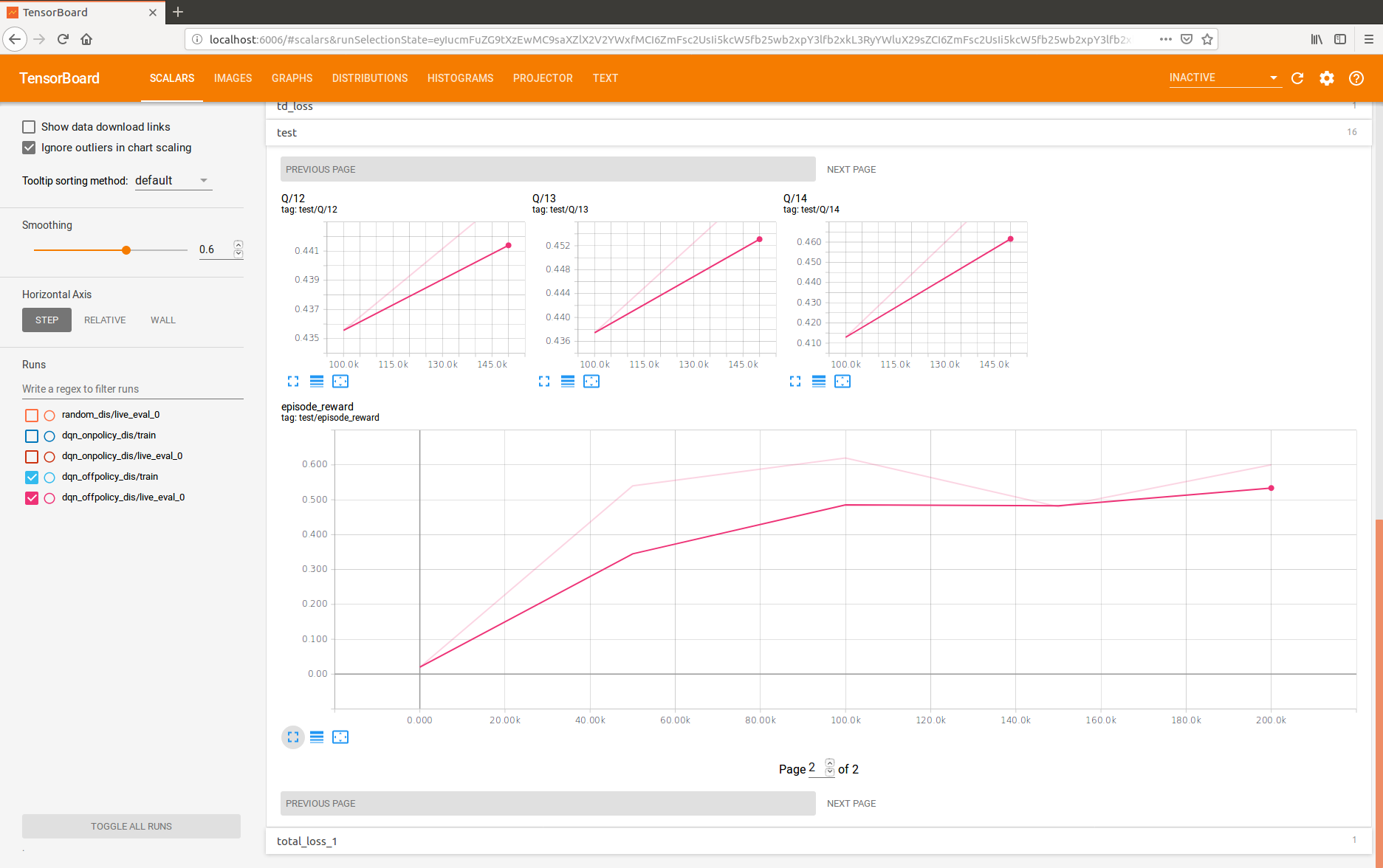This screenshot has width=1383, height=868.
Task: Enable Show data download links
Action: 28,126
